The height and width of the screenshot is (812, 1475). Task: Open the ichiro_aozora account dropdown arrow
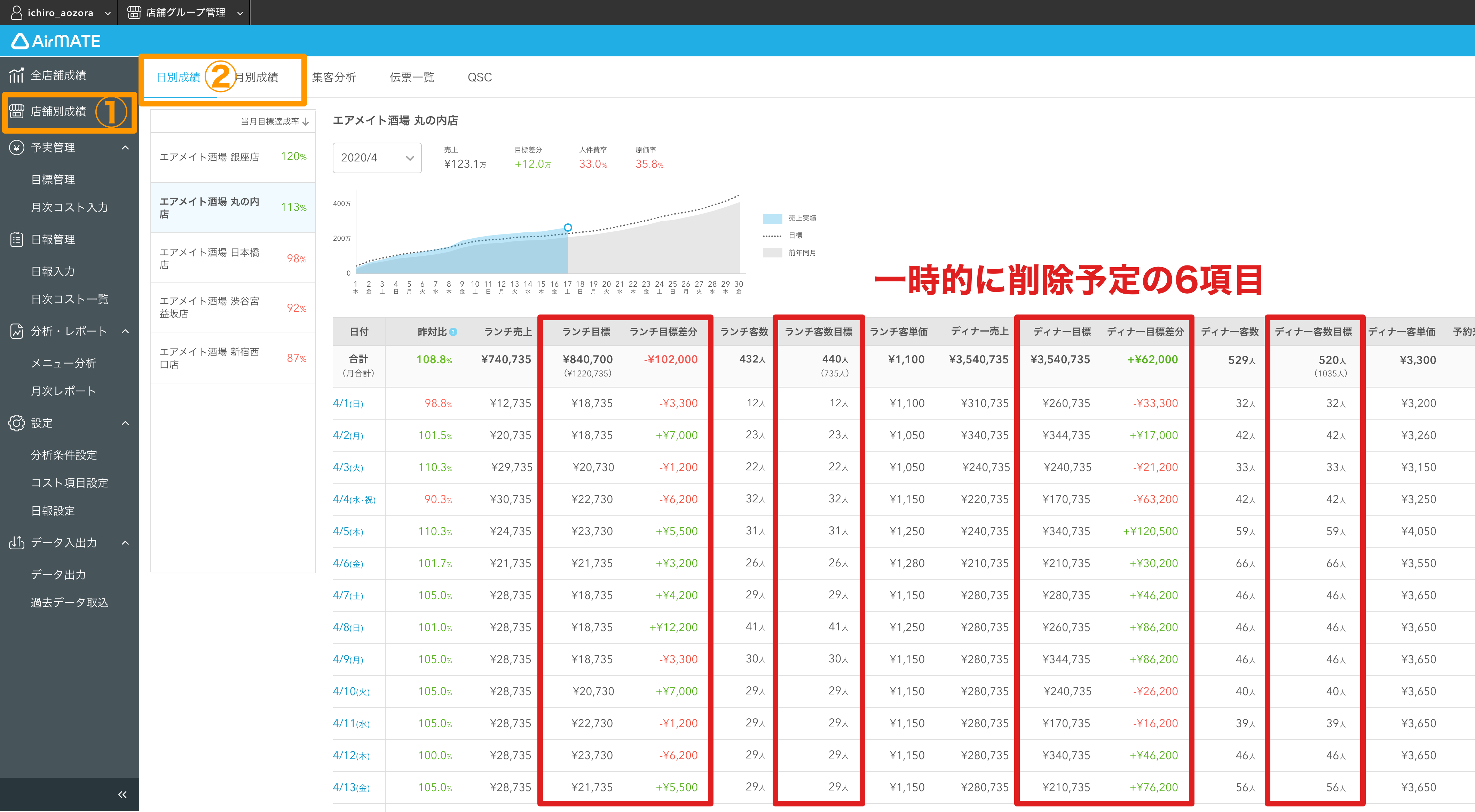[108, 13]
